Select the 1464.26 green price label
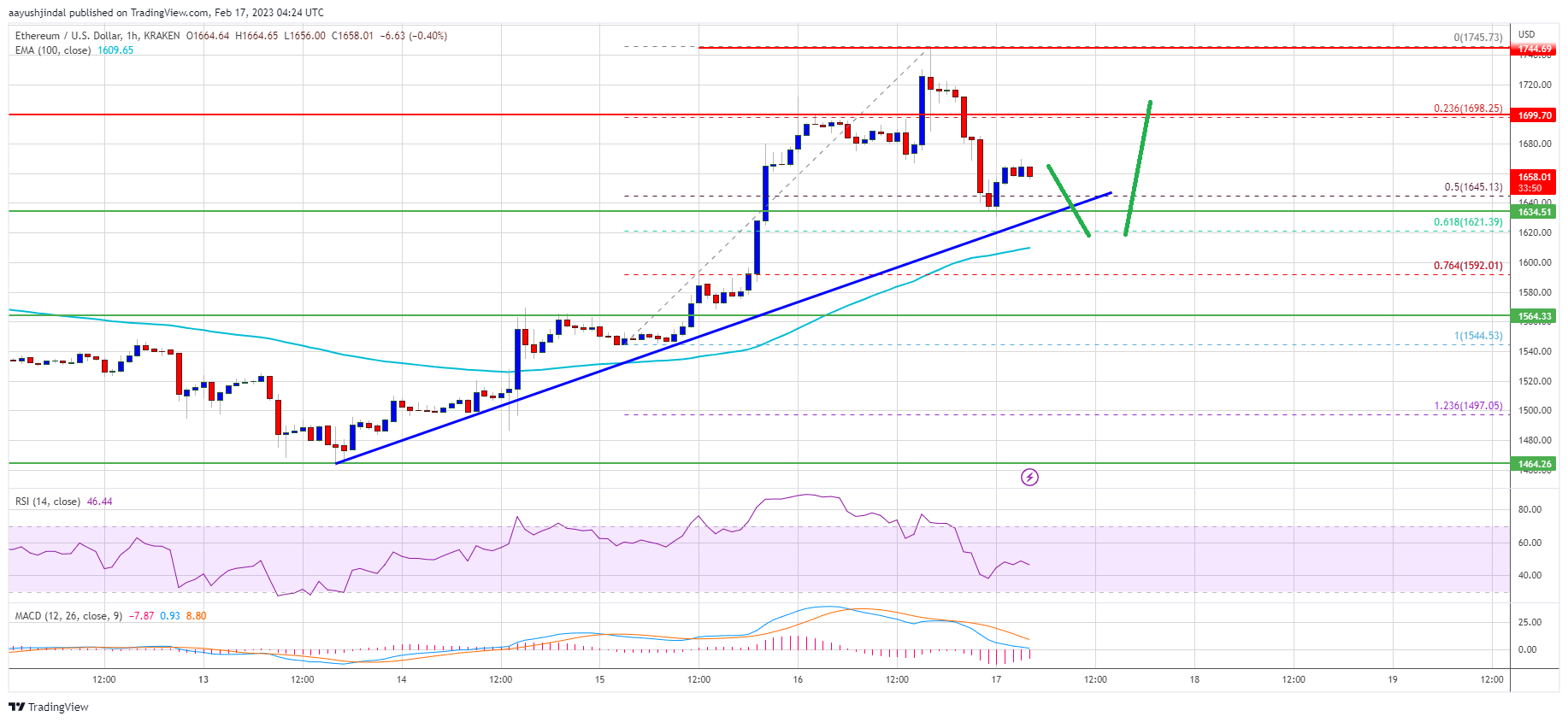The height and width of the screenshot is (722, 1568). pyautogui.click(x=1535, y=464)
